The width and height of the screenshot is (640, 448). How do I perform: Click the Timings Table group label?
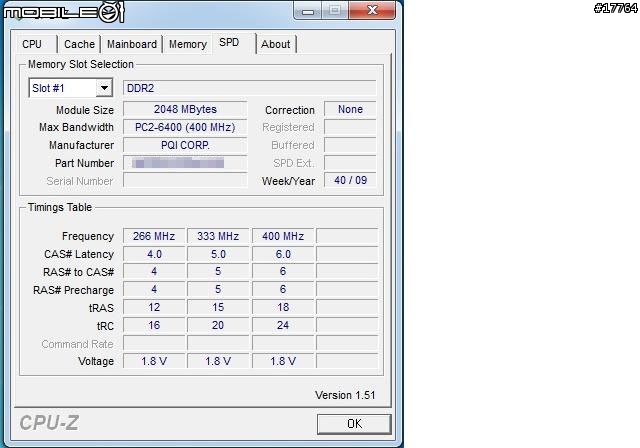point(60,207)
